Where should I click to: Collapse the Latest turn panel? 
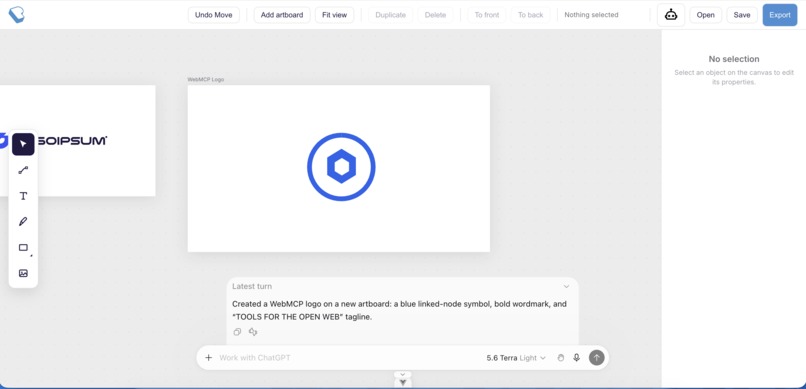[x=566, y=287]
